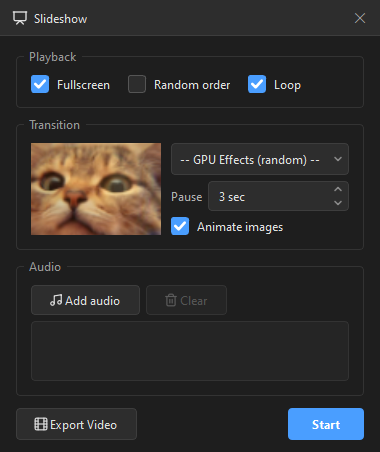Close the Slideshow dialog
This screenshot has height=452, width=380.
coord(360,18)
